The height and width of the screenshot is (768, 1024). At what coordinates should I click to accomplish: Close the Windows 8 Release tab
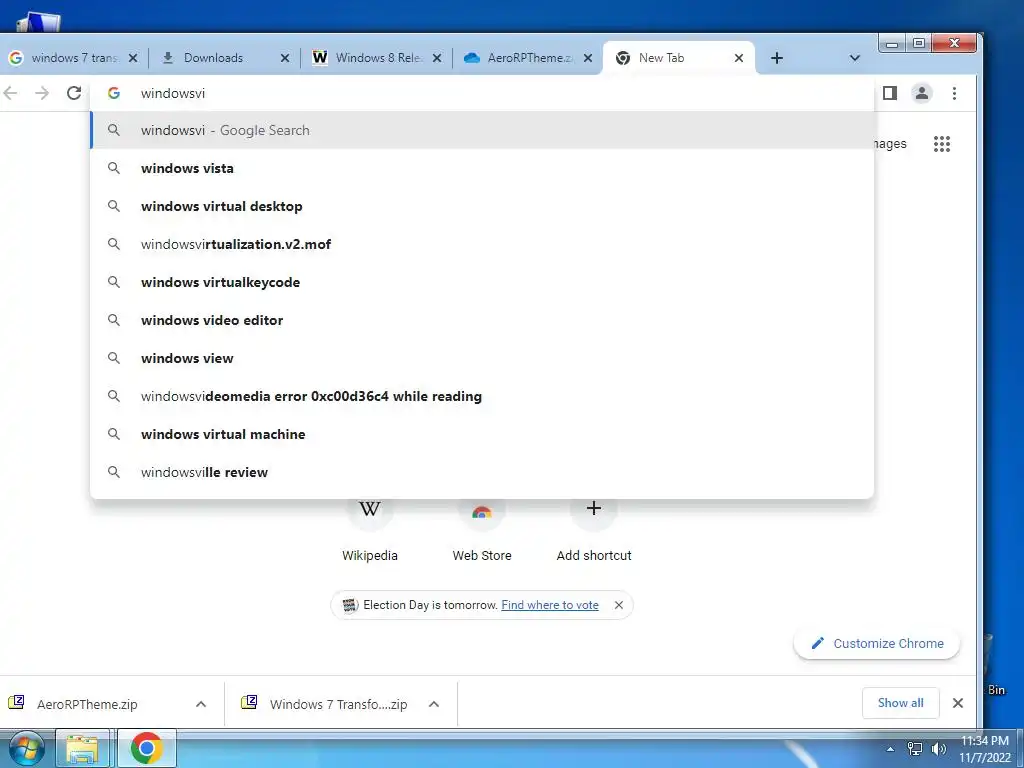pos(437,58)
